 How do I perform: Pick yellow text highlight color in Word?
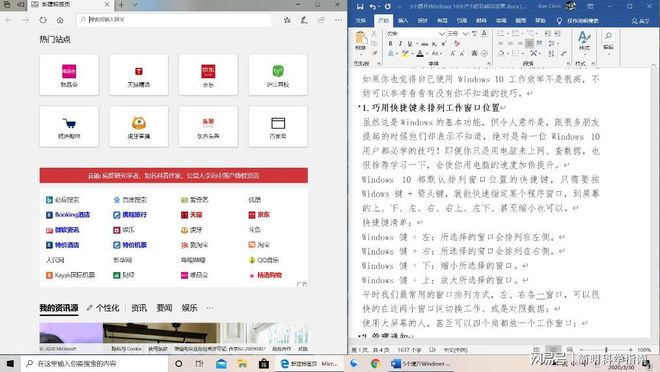click(x=405, y=53)
